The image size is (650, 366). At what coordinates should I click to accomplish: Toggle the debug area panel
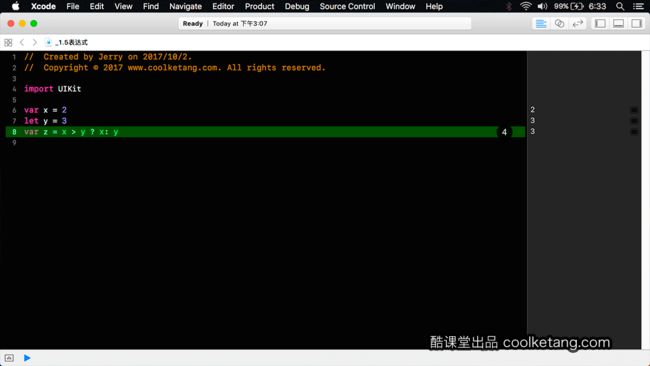pos(618,24)
